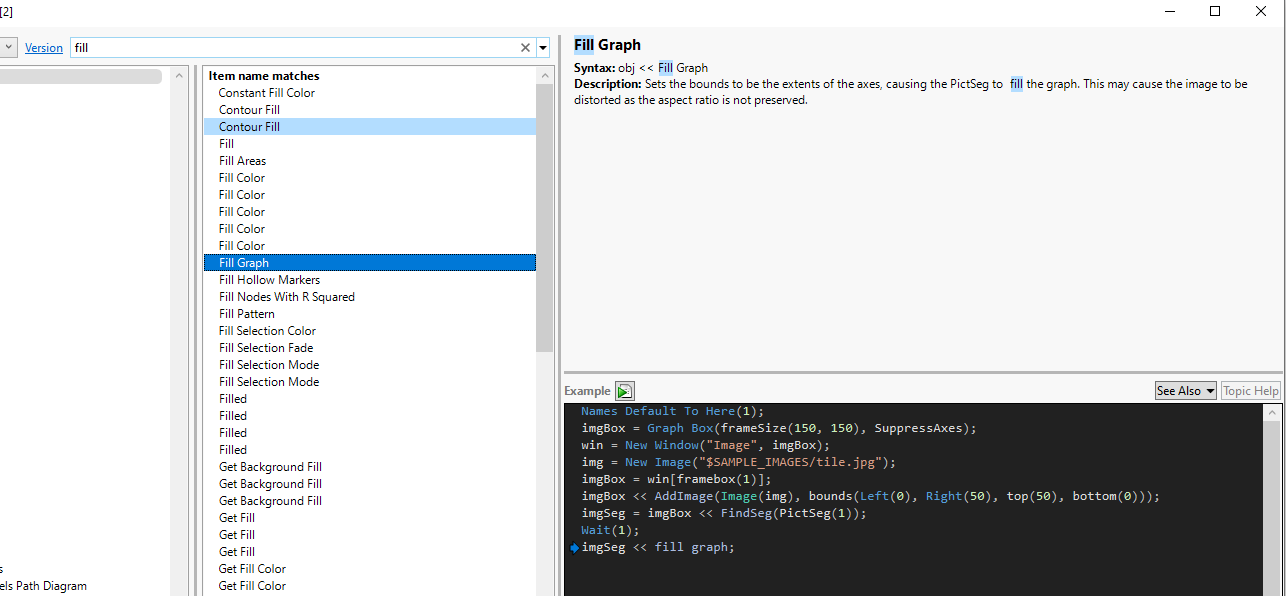The width and height of the screenshot is (1286, 596).
Task: Click the left category panel scrollbar up arrow
Action: pos(179,76)
